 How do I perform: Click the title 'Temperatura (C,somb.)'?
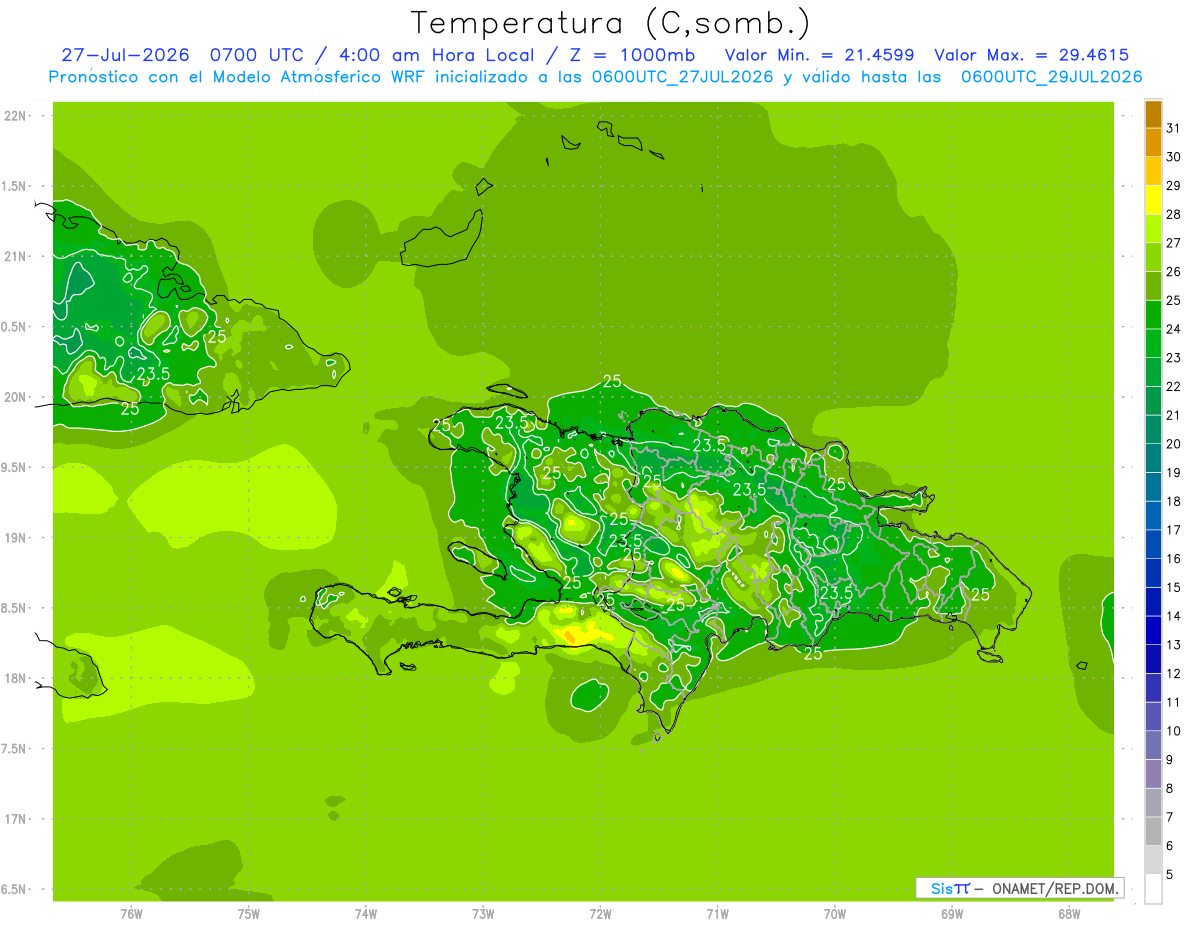click(610, 23)
